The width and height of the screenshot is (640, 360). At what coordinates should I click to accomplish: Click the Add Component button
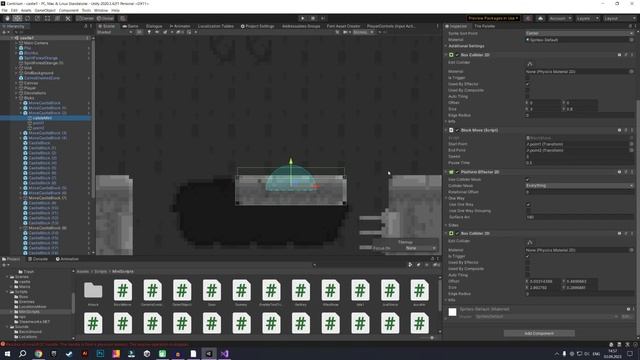point(539,333)
